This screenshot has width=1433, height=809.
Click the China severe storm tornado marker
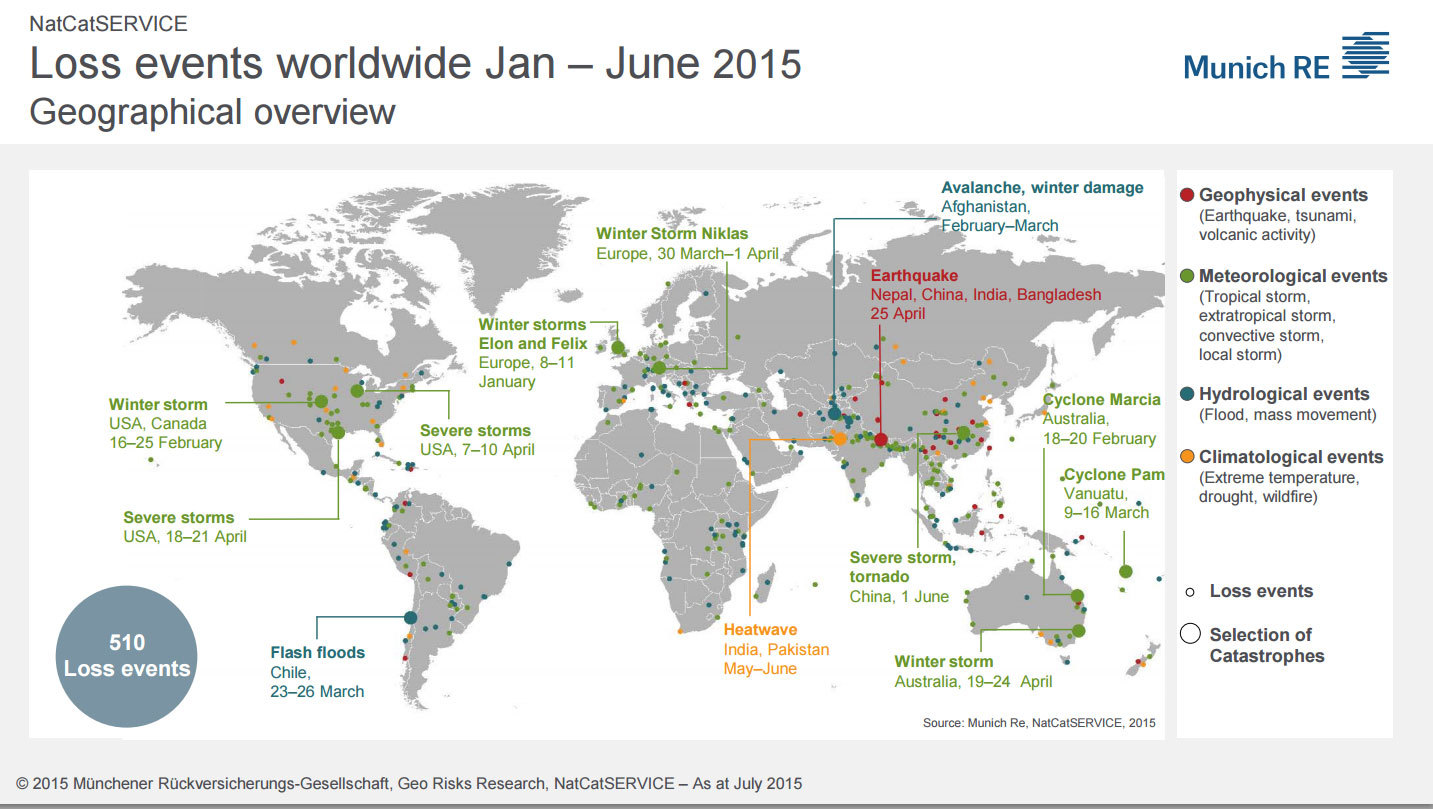point(962,433)
